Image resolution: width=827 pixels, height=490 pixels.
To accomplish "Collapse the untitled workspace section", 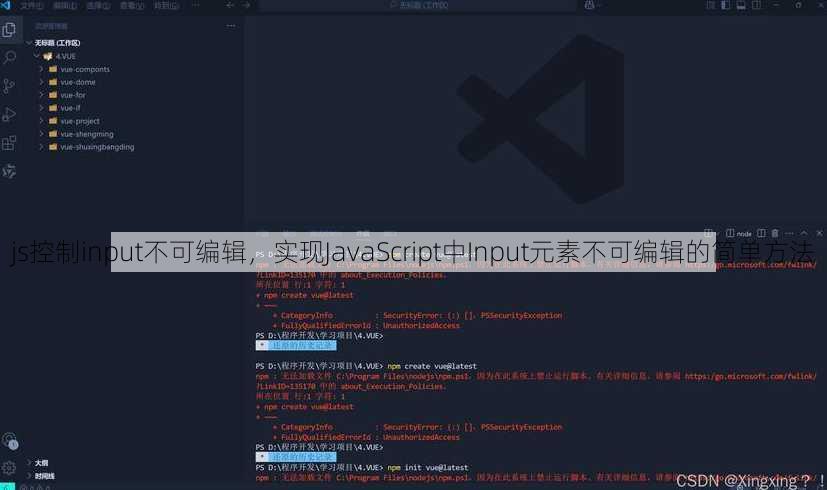I will point(29,43).
